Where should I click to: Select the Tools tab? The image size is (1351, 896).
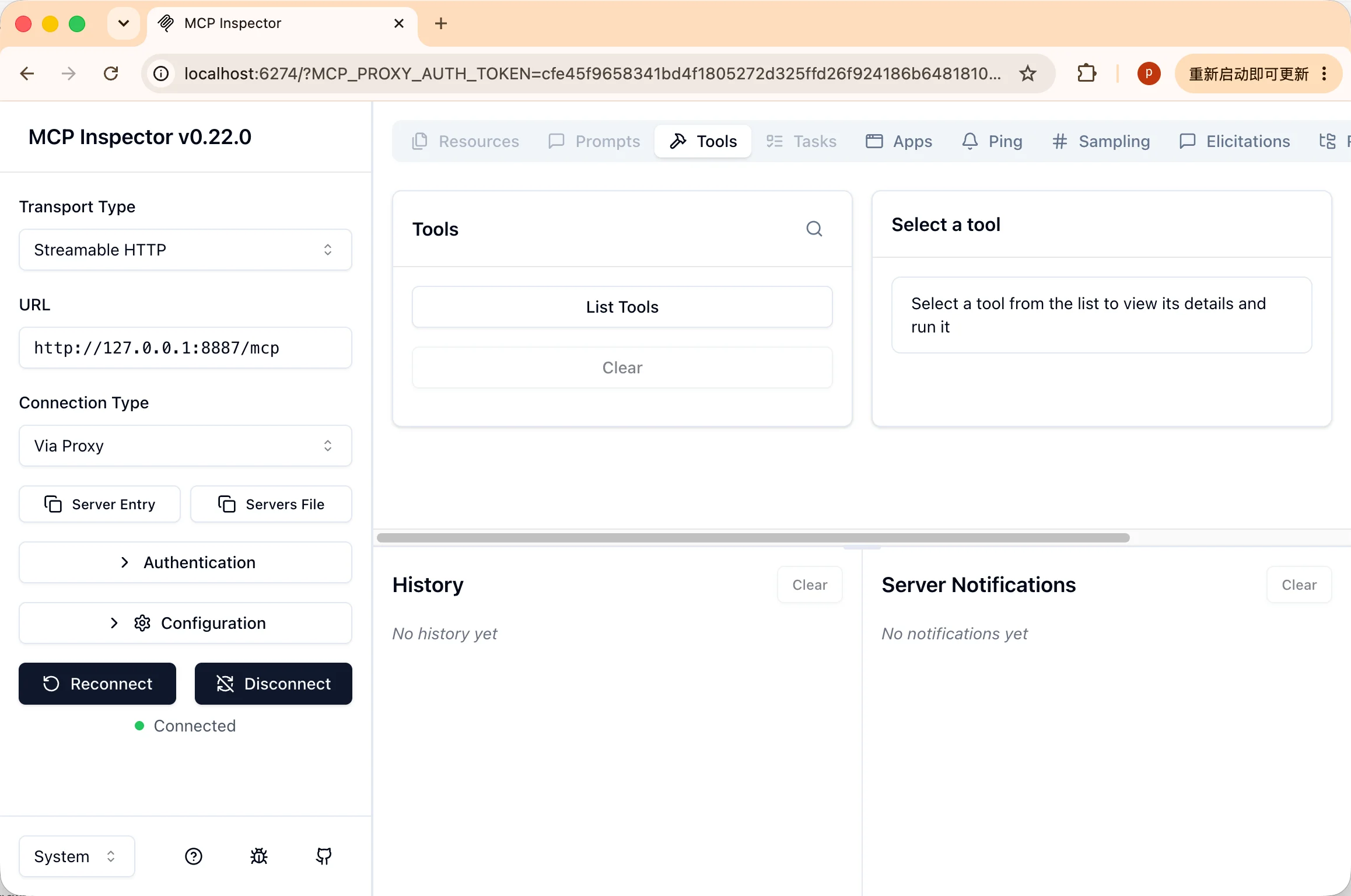pos(703,141)
